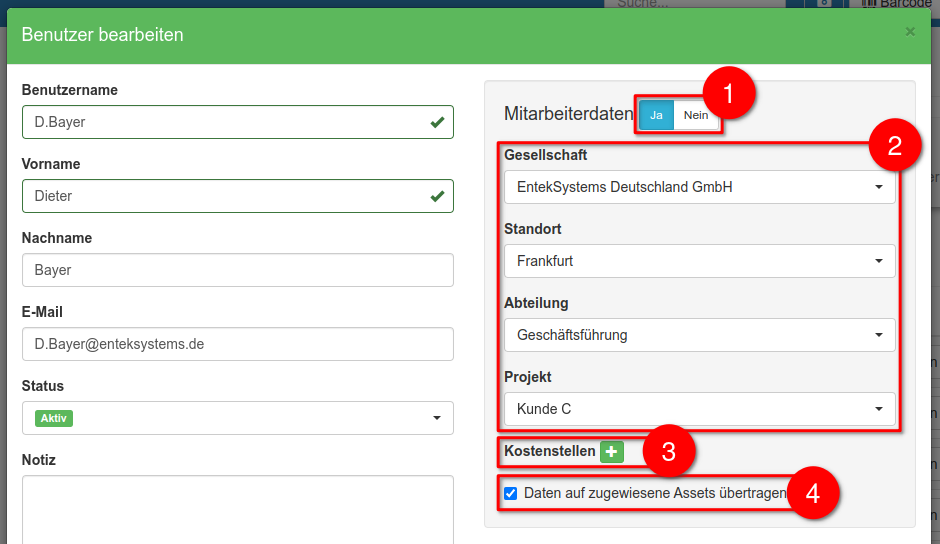Click the Gesellschaft label
This screenshot has height=544, width=940.
tap(546, 155)
